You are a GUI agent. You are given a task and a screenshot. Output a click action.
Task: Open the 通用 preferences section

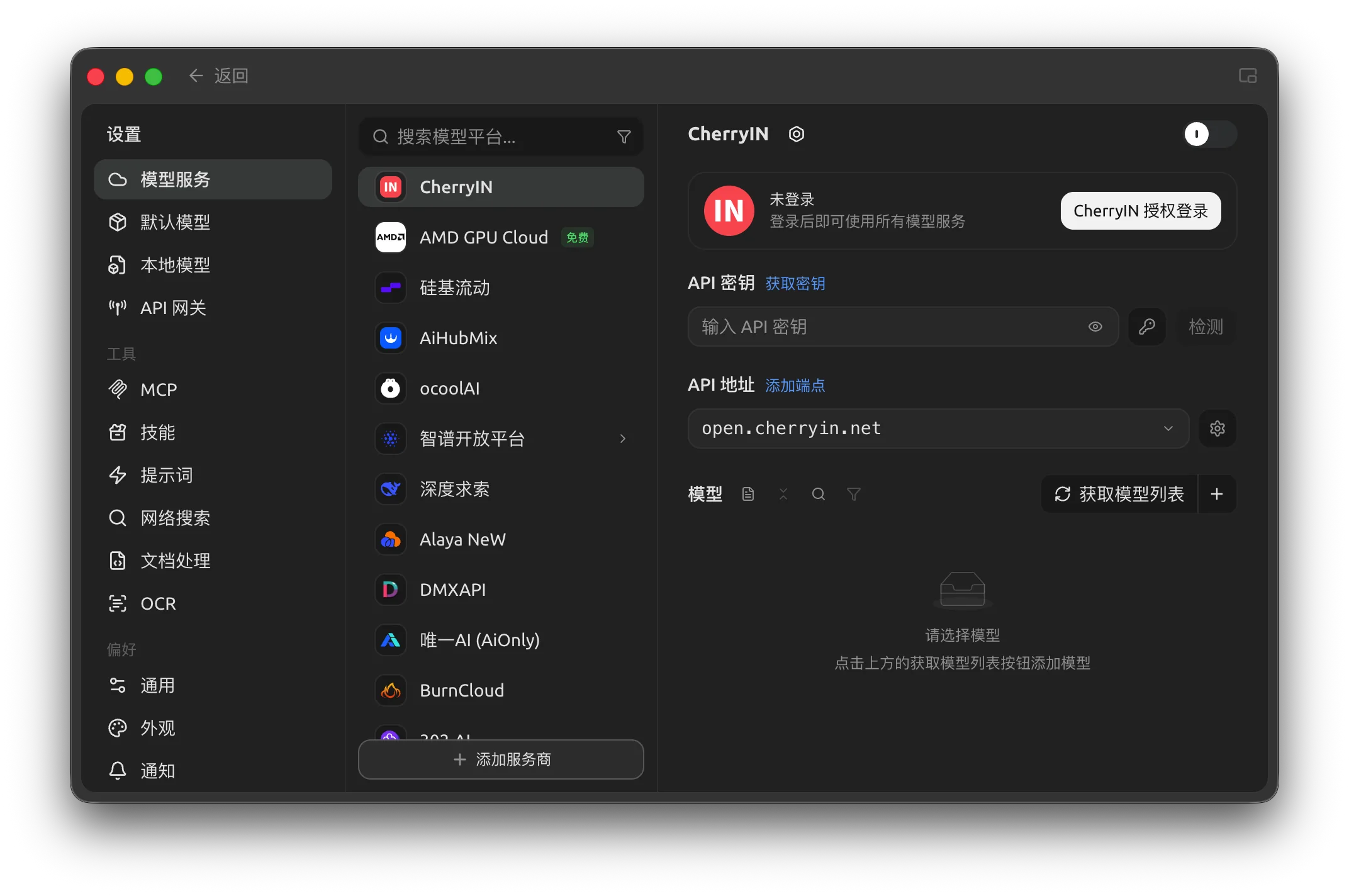pos(213,685)
